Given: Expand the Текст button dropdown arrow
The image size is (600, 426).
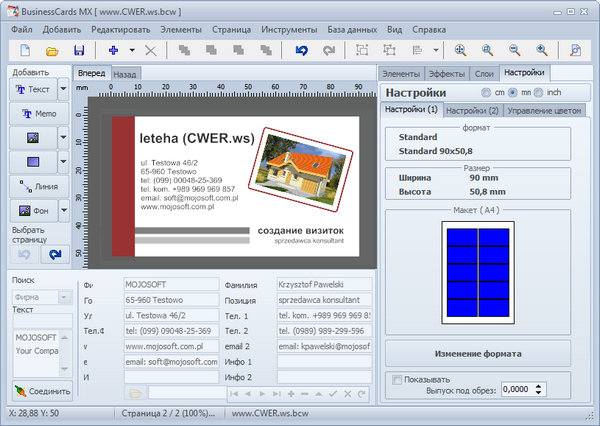Looking at the screenshot, I should pyautogui.click(x=63, y=89).
